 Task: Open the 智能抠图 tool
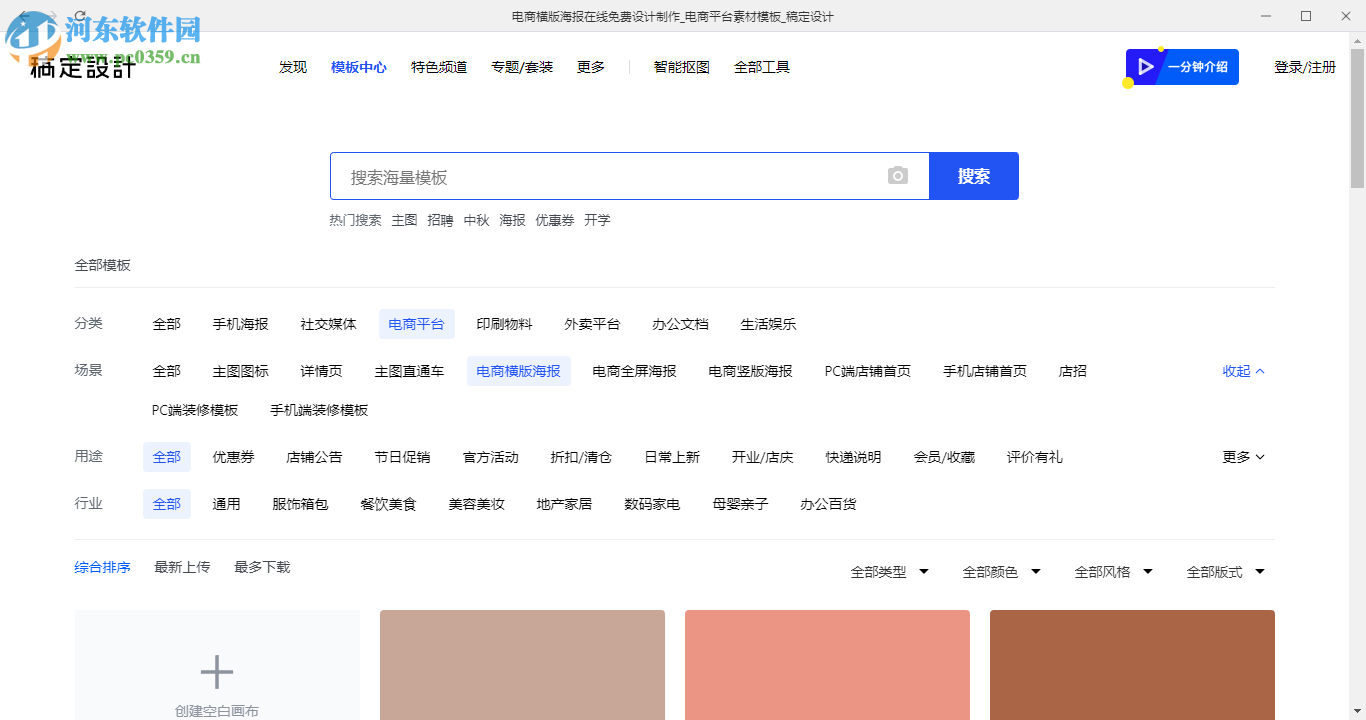(680, 67)
